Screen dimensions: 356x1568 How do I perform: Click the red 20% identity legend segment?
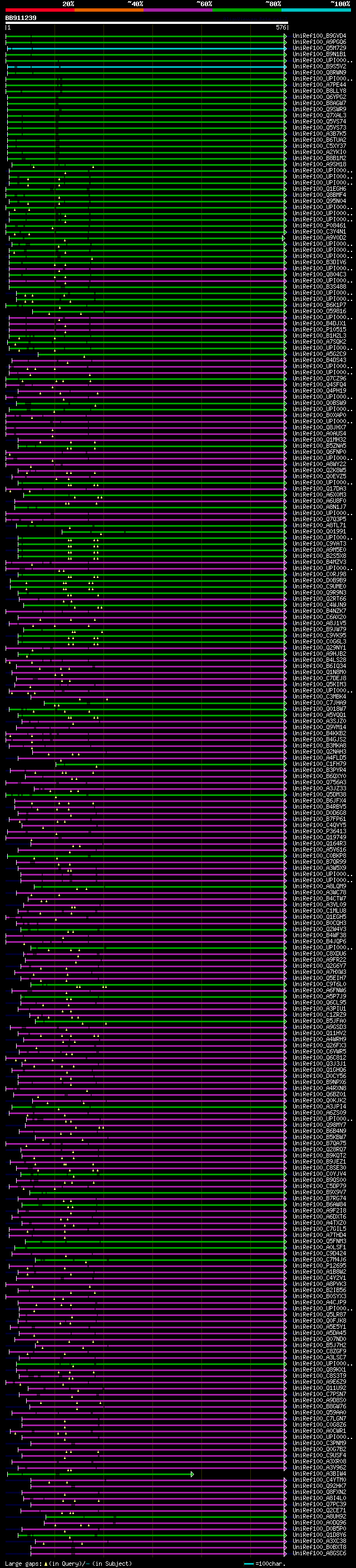tap(39, 10)
